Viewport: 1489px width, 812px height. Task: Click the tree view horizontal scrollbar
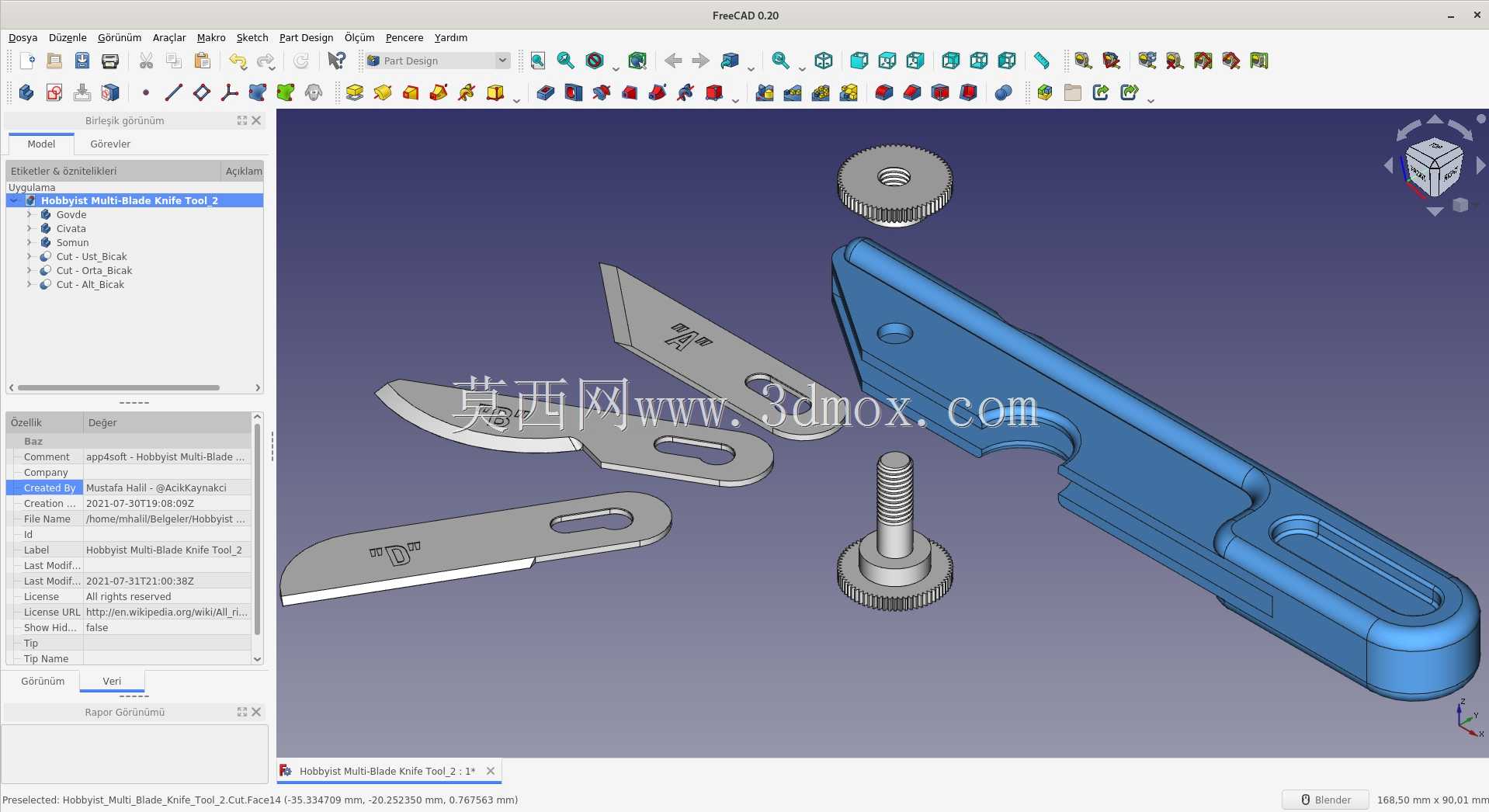click(x=119, y=387)
